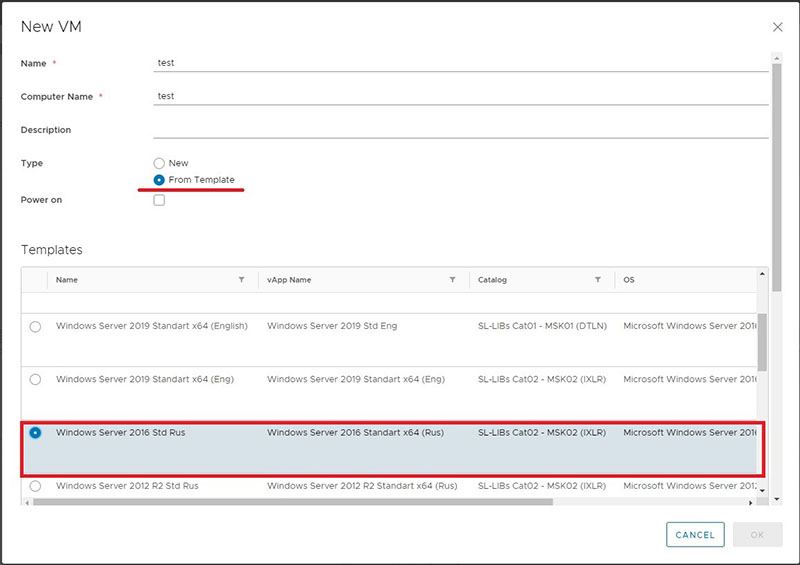Click into the Name input field
Screen dimensions: 800x565
(460, 62)
